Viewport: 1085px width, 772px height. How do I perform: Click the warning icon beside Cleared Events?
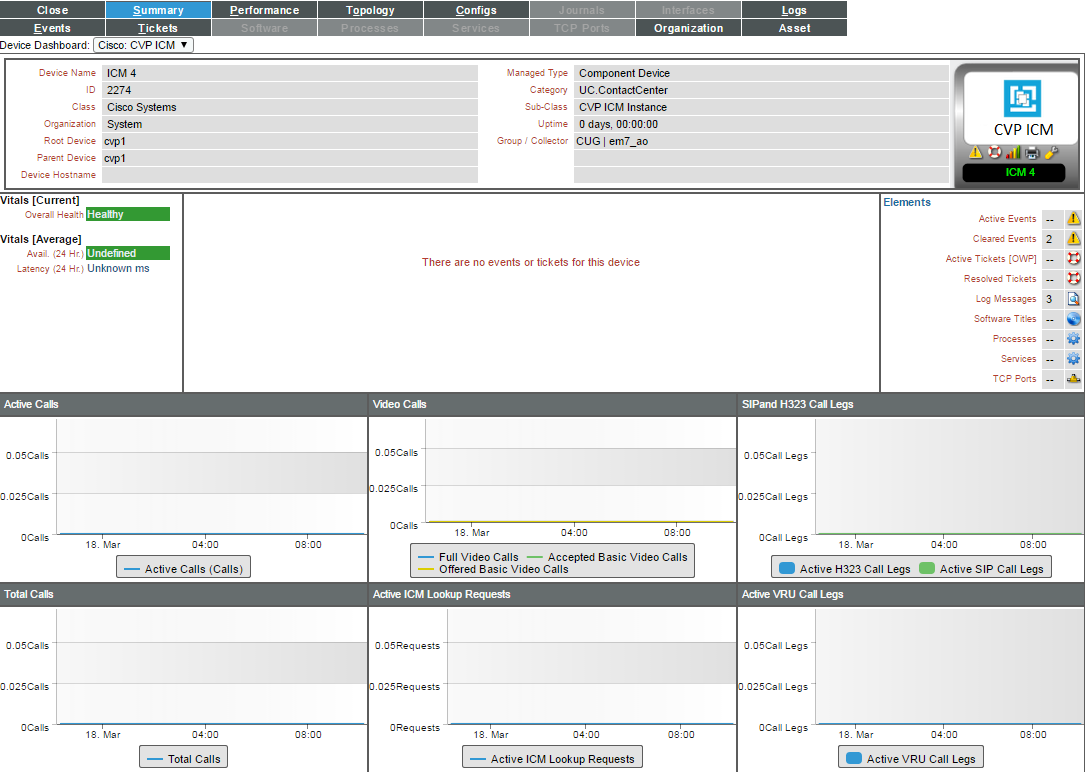1073,239
